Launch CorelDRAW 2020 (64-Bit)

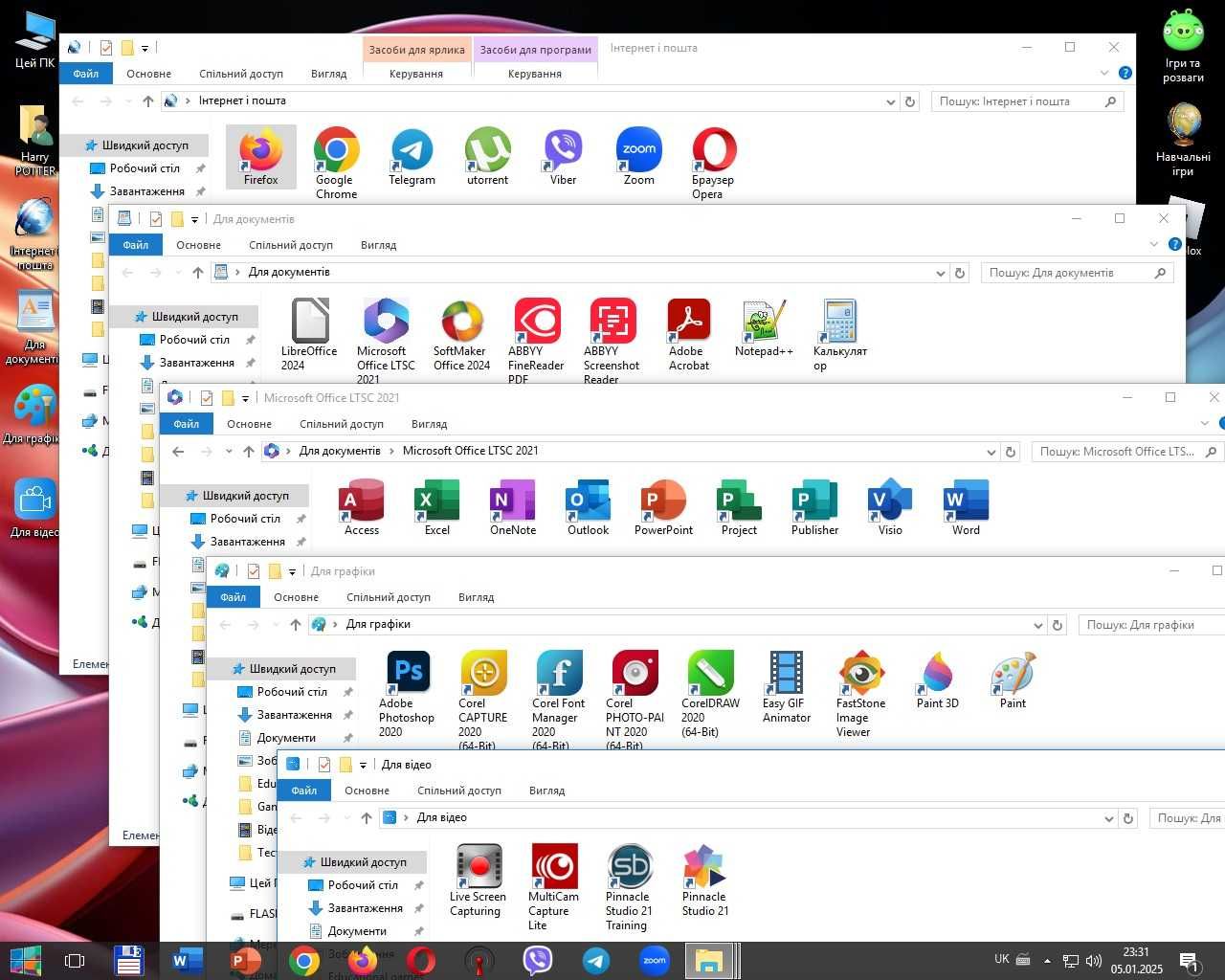(710, 693)
